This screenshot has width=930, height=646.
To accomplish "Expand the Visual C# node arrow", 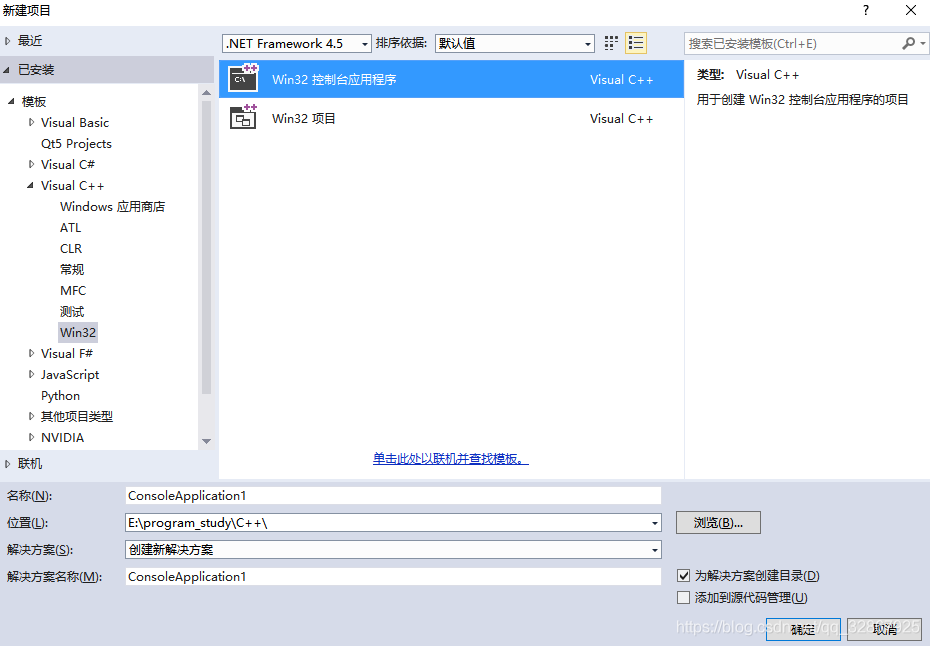I will pyautogui.click(x=31, y=164).
